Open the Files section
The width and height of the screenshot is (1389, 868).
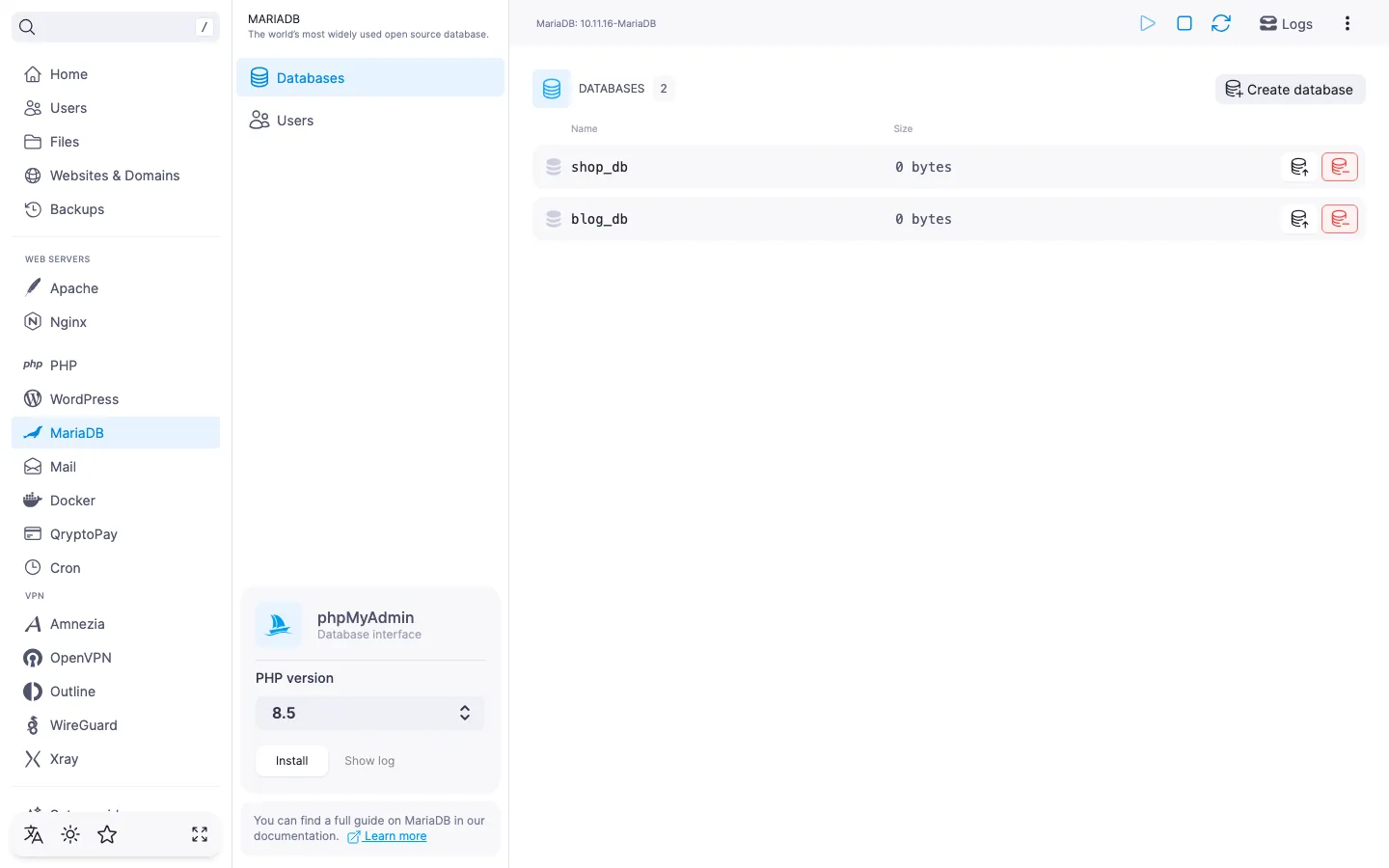(x=116, y=142)
